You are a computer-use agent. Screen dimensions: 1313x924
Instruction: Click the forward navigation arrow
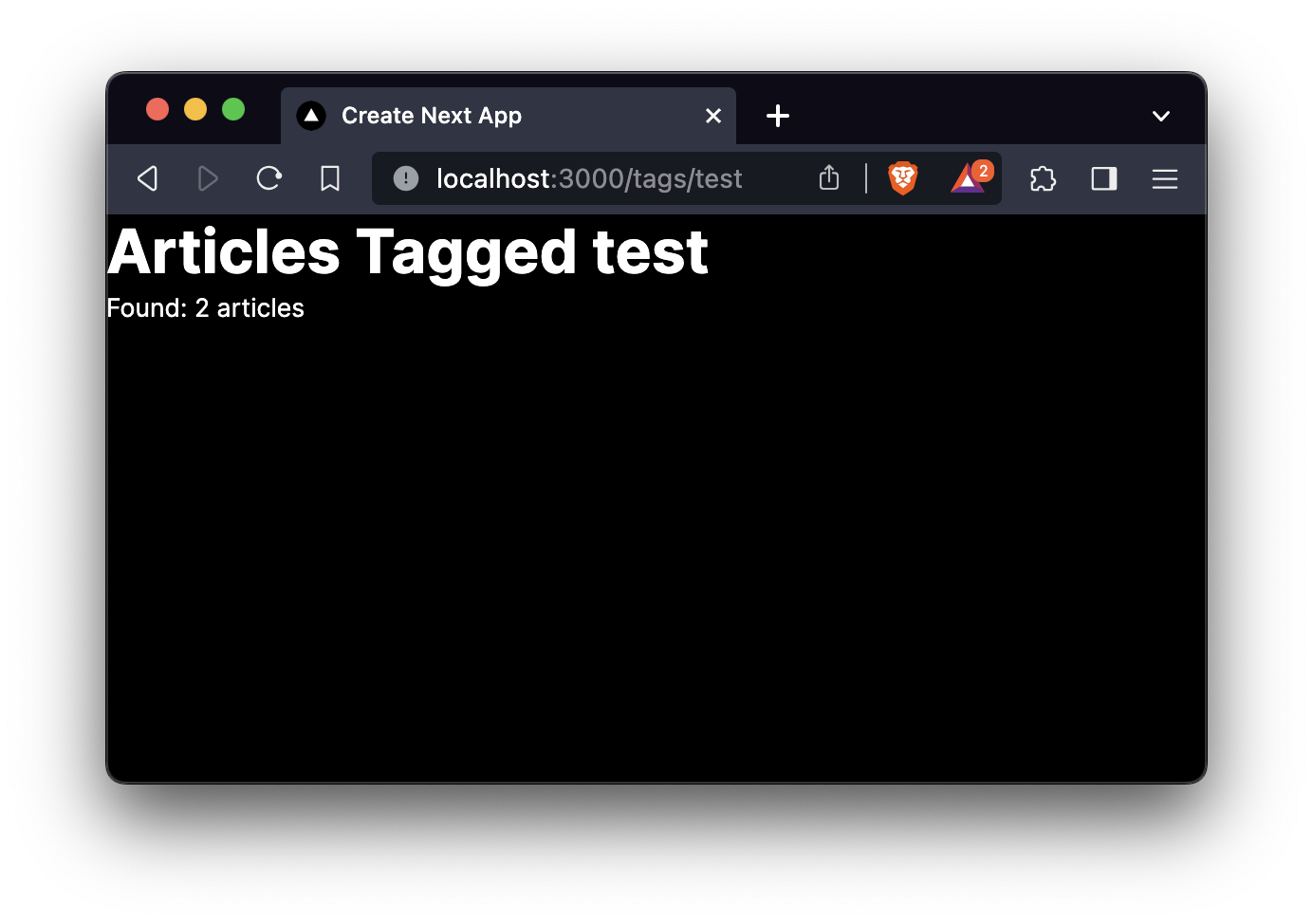pyautogui.click(x=208, y=178)
